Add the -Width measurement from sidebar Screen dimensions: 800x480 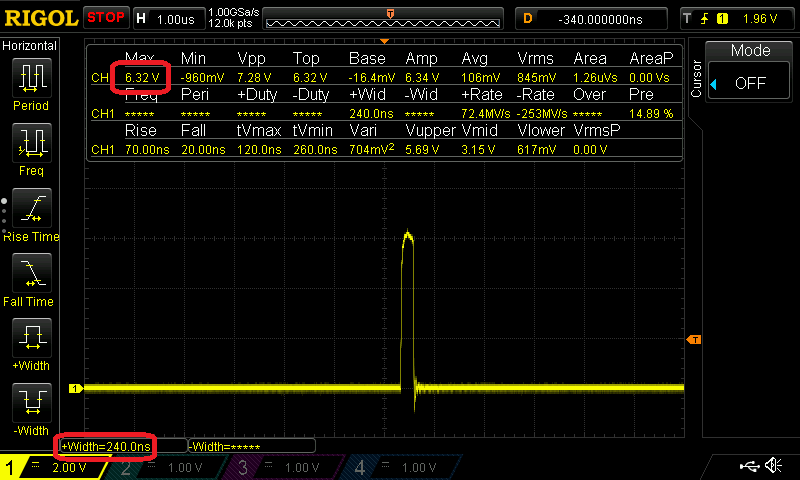click(x=31, y=405)
